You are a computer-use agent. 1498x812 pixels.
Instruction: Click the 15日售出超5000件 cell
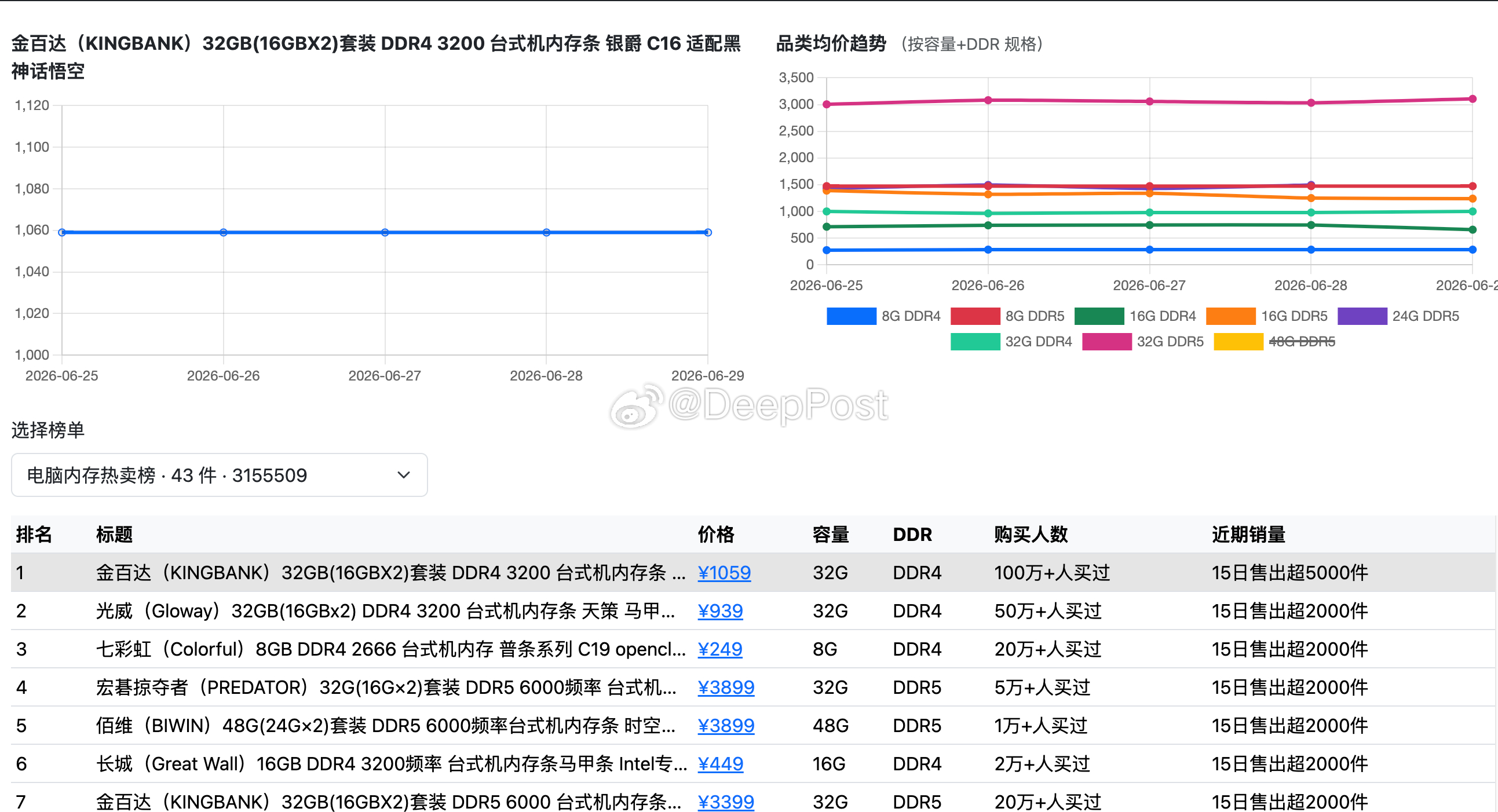1290,573
